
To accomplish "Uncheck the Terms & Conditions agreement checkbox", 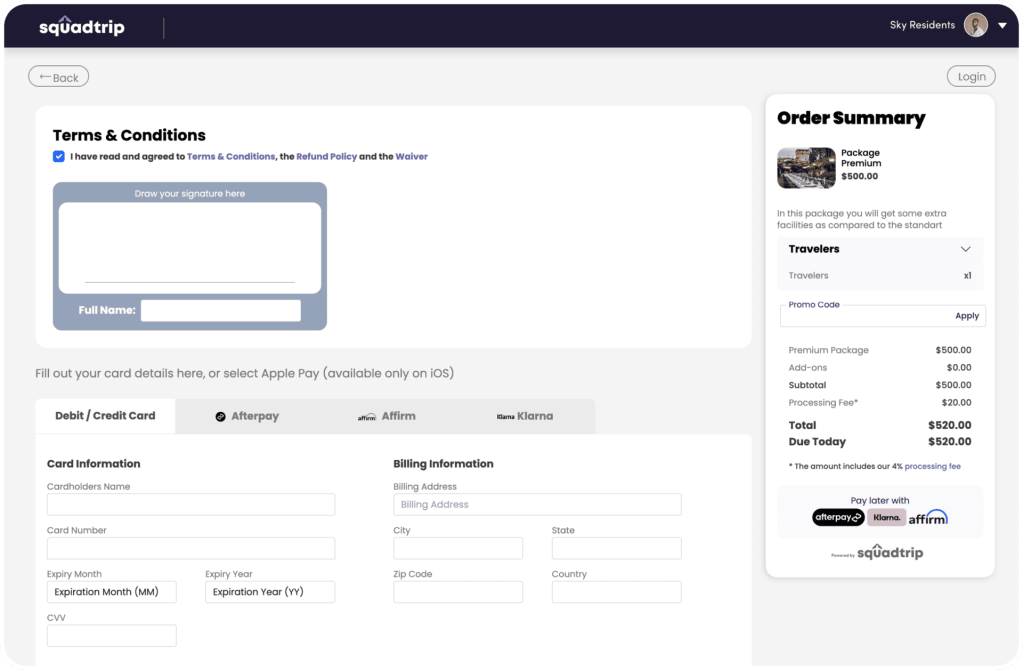I will pos(59,156).
